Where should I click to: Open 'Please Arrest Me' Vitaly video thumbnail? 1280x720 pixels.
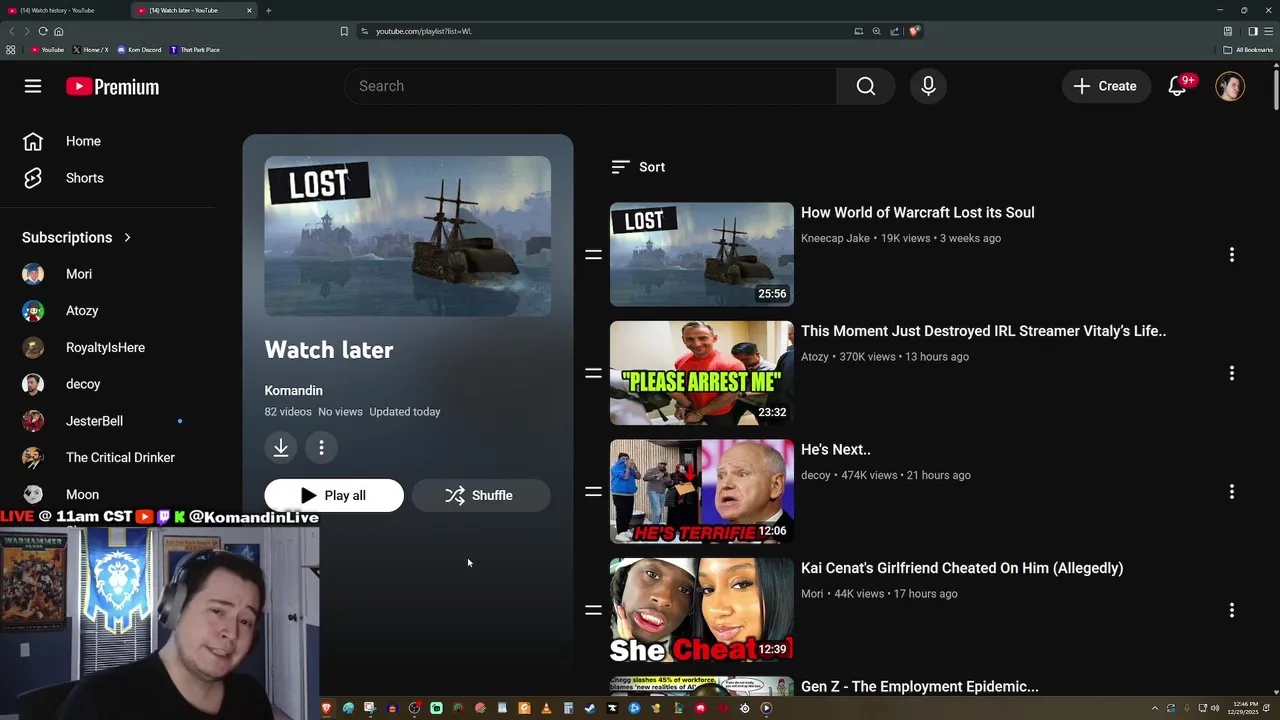702,373
